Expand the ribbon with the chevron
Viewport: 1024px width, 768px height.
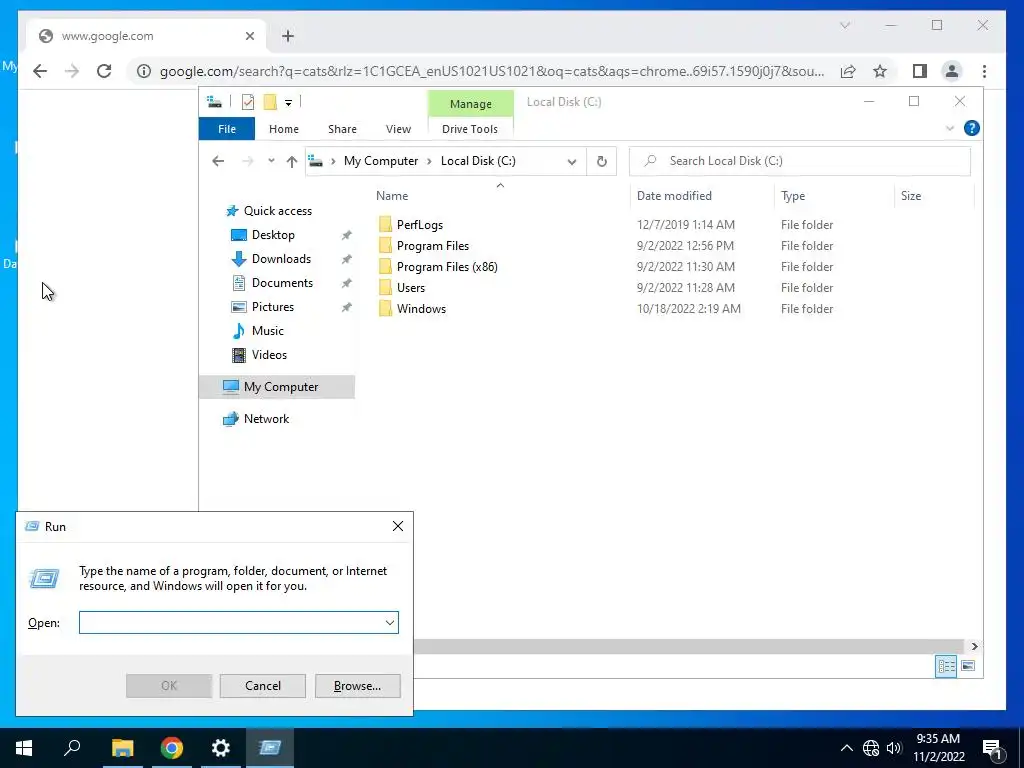pyautogui.click(x=950, y=129)
